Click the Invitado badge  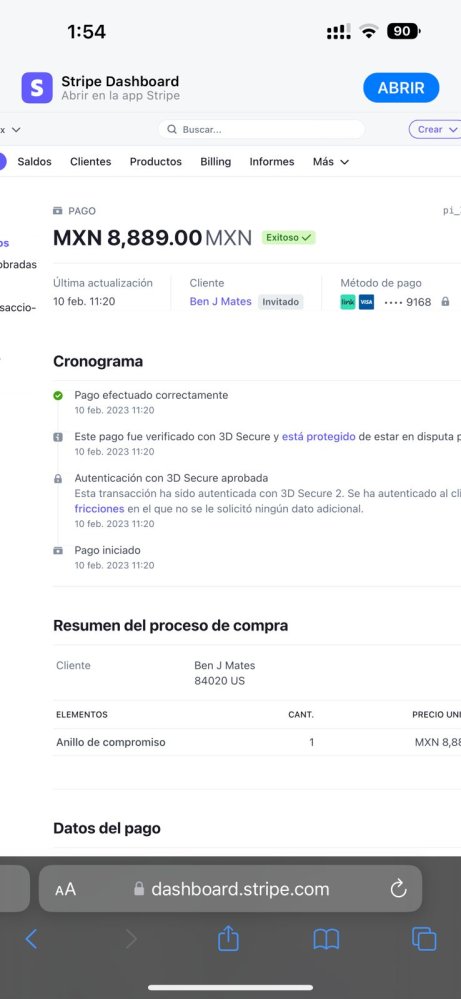point(281,302)
